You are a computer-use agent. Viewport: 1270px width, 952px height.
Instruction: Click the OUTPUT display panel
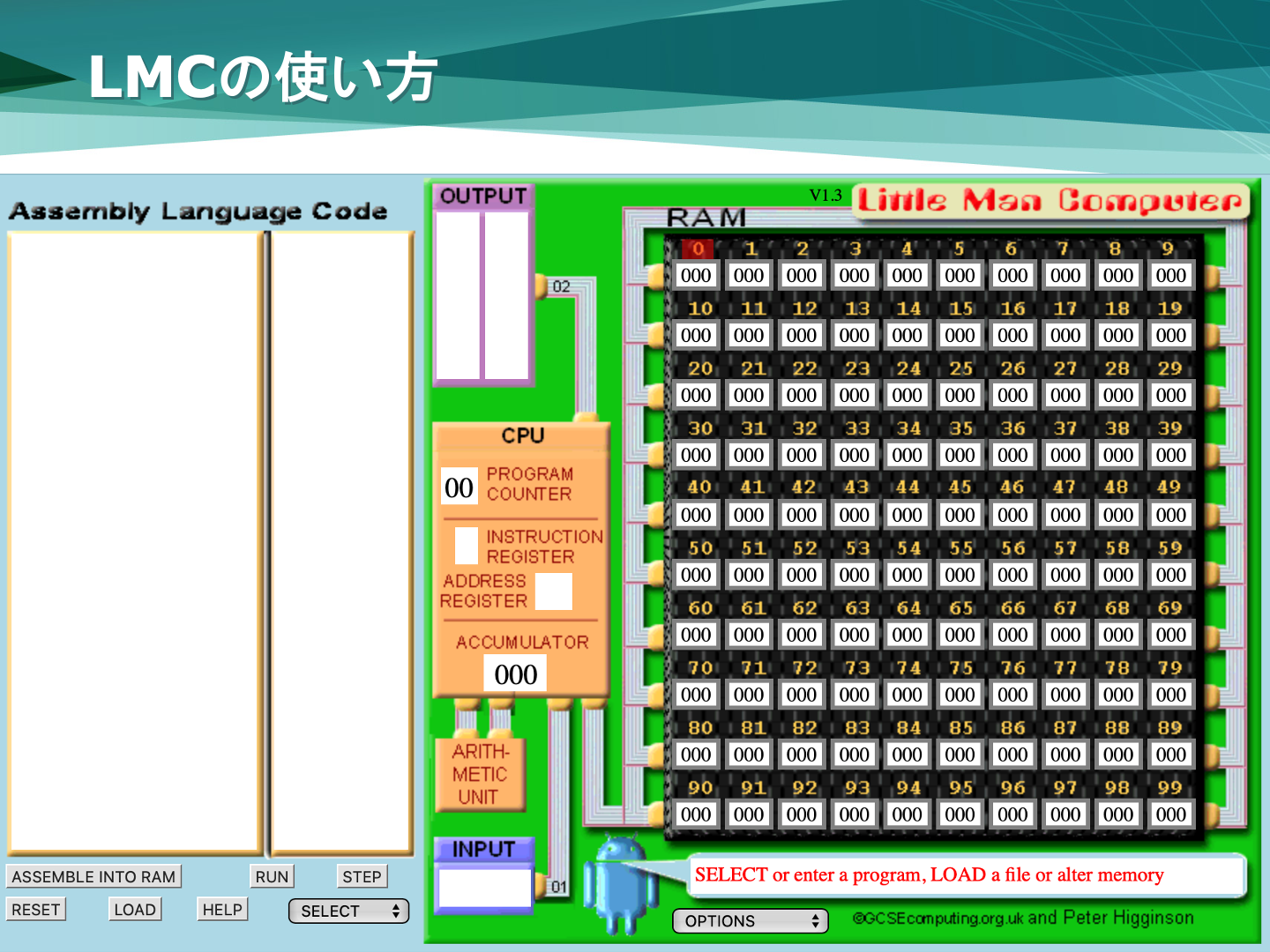coord(482,294)
